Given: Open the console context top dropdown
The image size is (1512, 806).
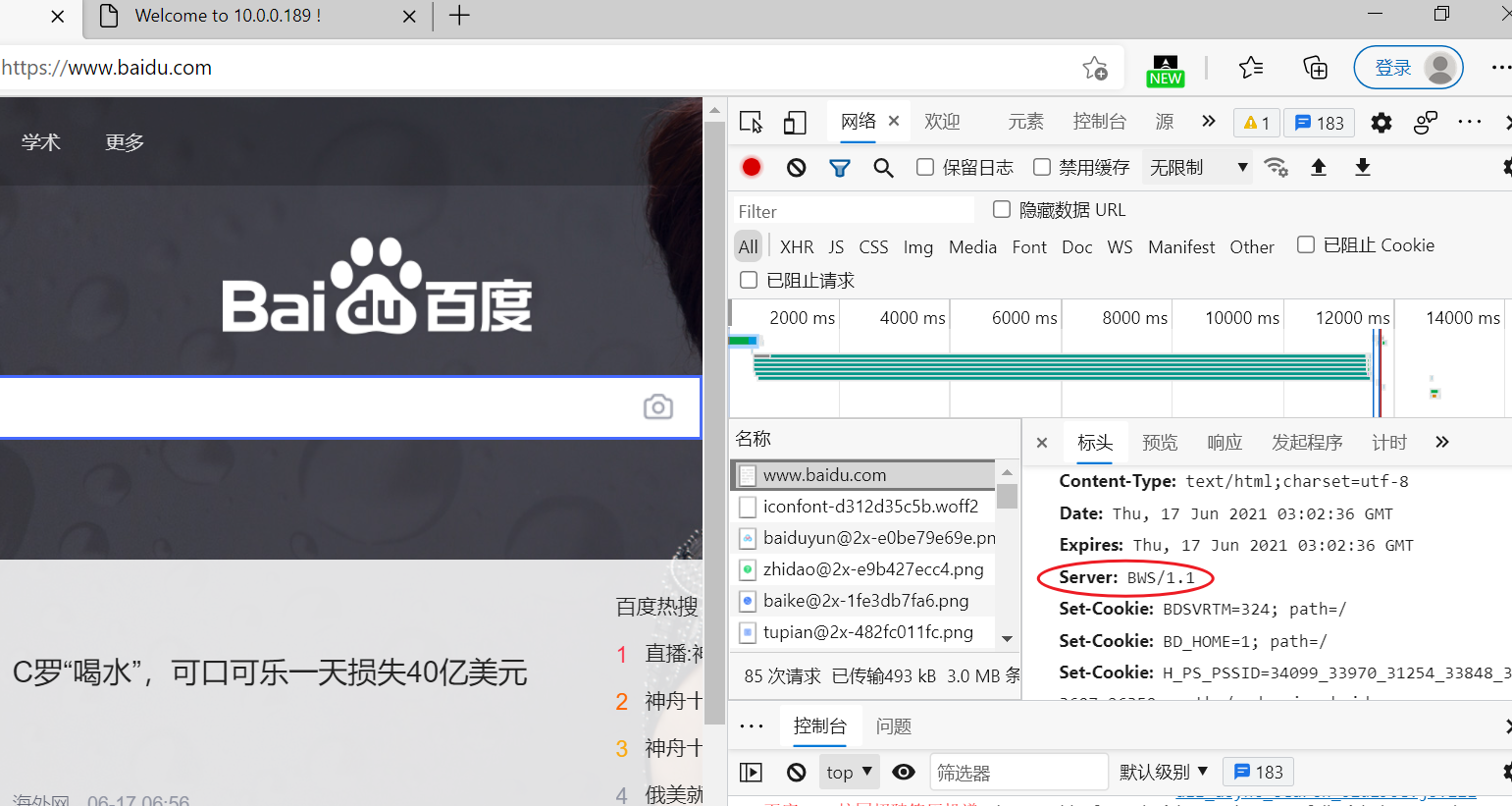Looking at the screenshot, I should [x=849, y=772].
